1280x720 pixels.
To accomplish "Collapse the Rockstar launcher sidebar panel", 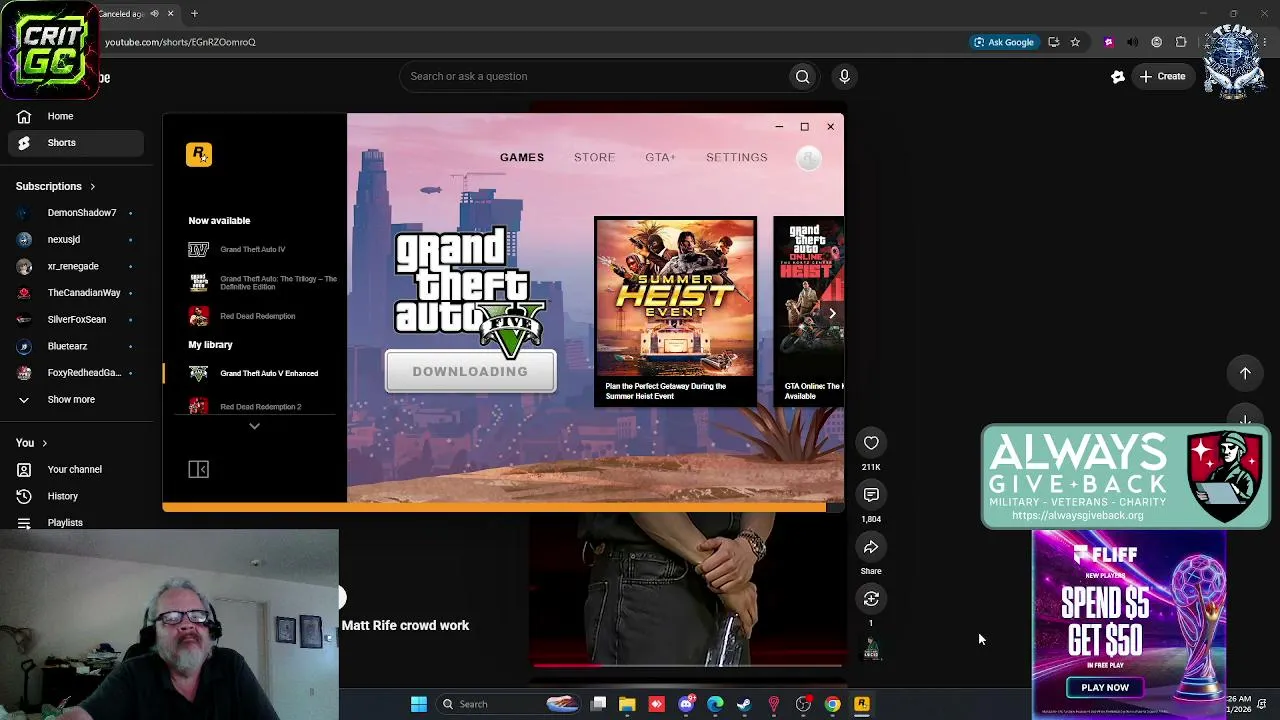I will 198,469.
